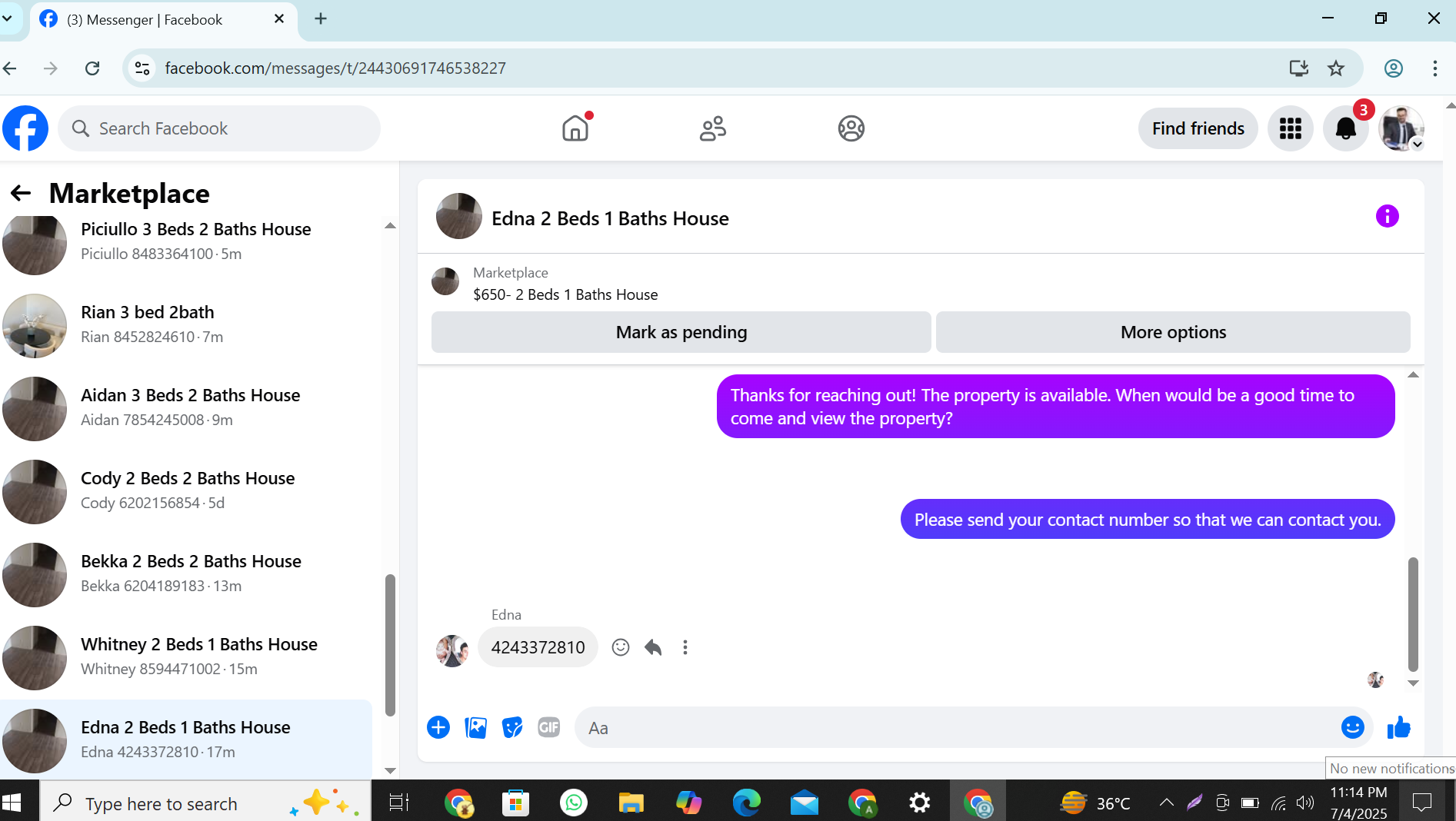Image resolution: width=1456 pixels, height=821 pixels.
Task: Open a new browser tab
Action: click(x=321, y=18)
